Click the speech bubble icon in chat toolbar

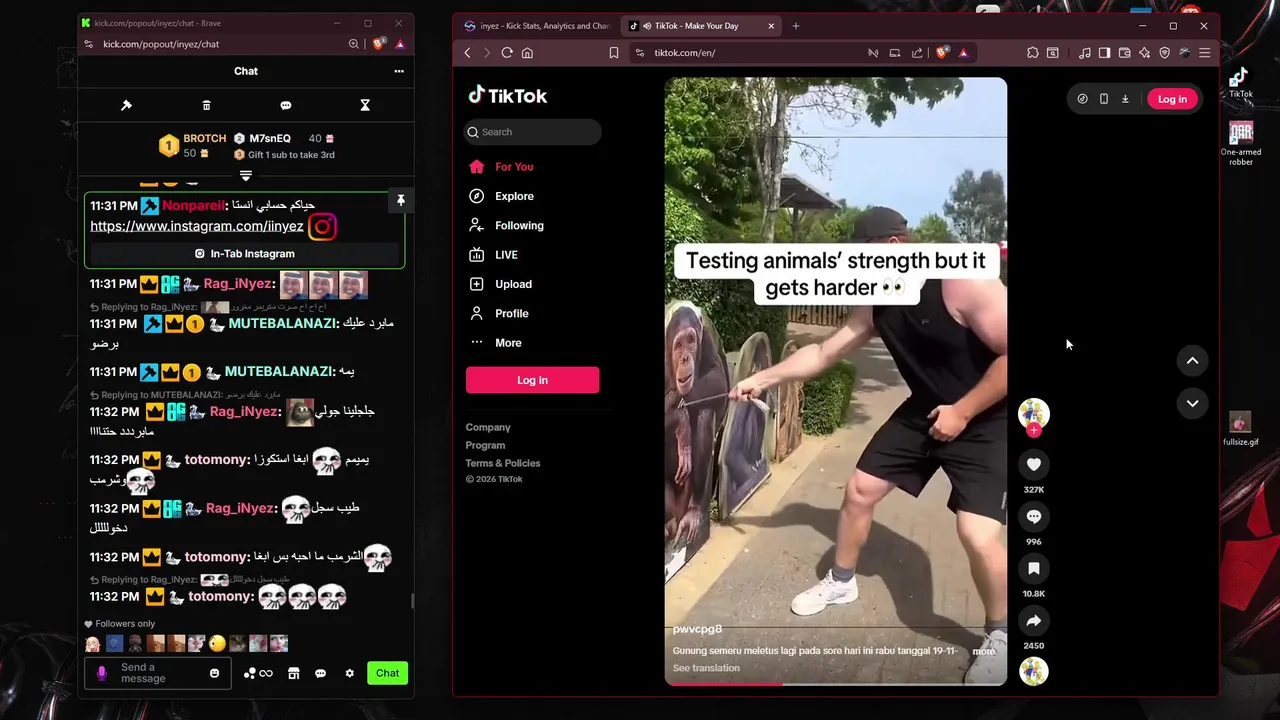click(x=286, y=105)
